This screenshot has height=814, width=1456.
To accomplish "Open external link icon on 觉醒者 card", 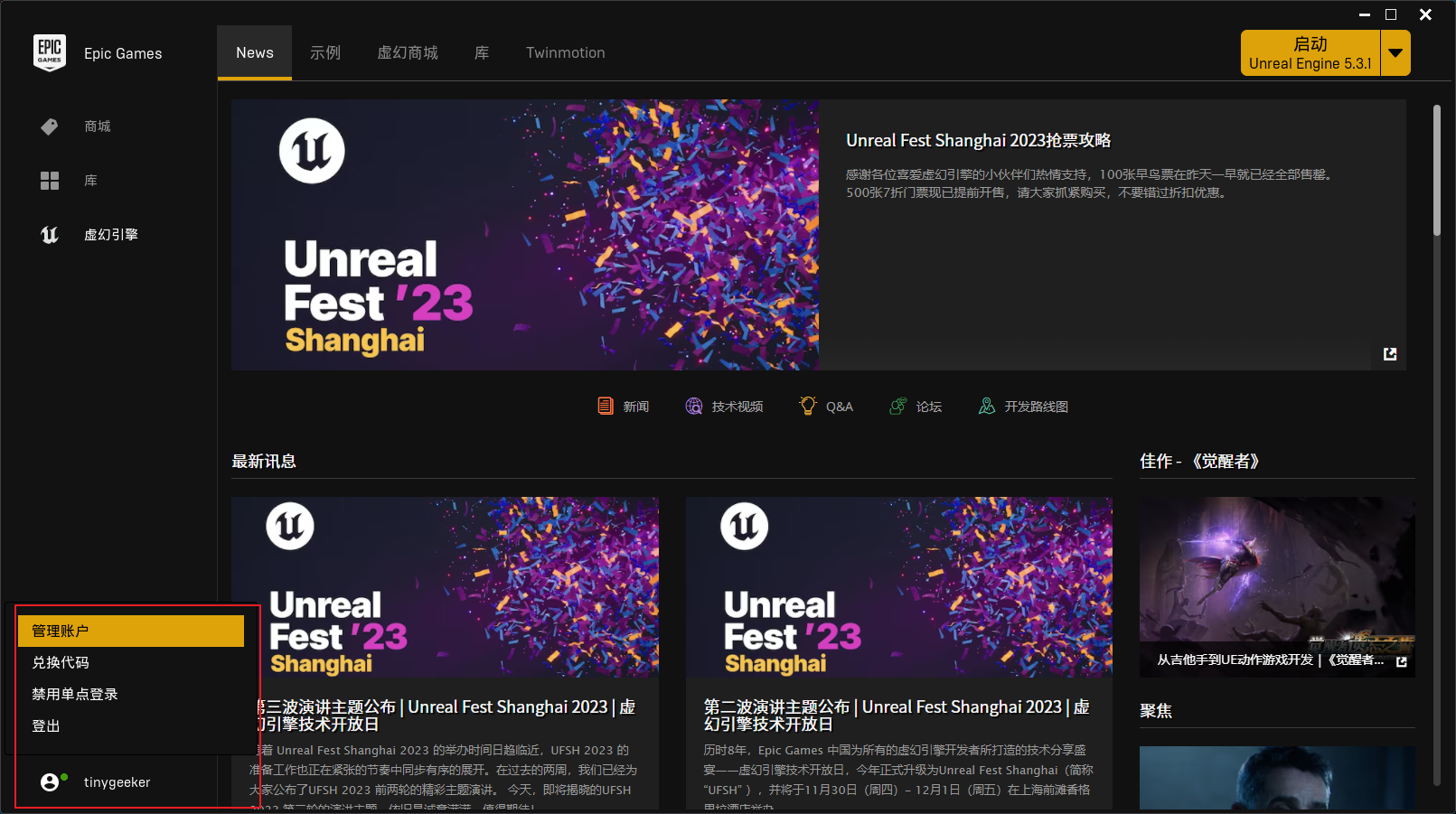I will tap(1402, 661).
